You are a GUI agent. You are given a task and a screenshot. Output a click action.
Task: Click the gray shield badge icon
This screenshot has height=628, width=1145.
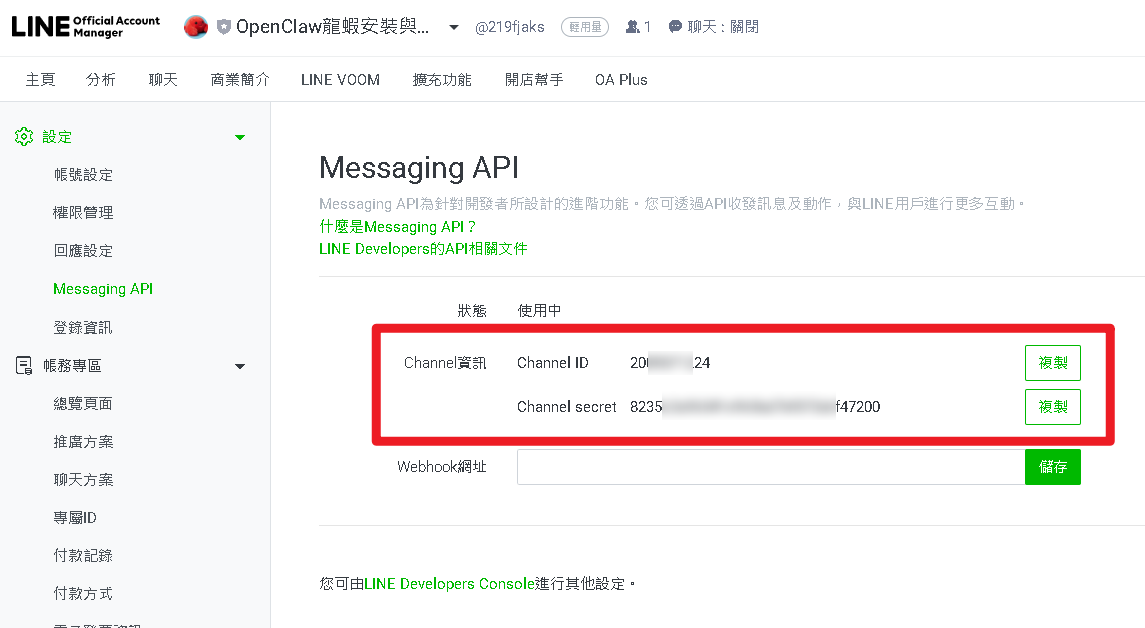point(223,27)
